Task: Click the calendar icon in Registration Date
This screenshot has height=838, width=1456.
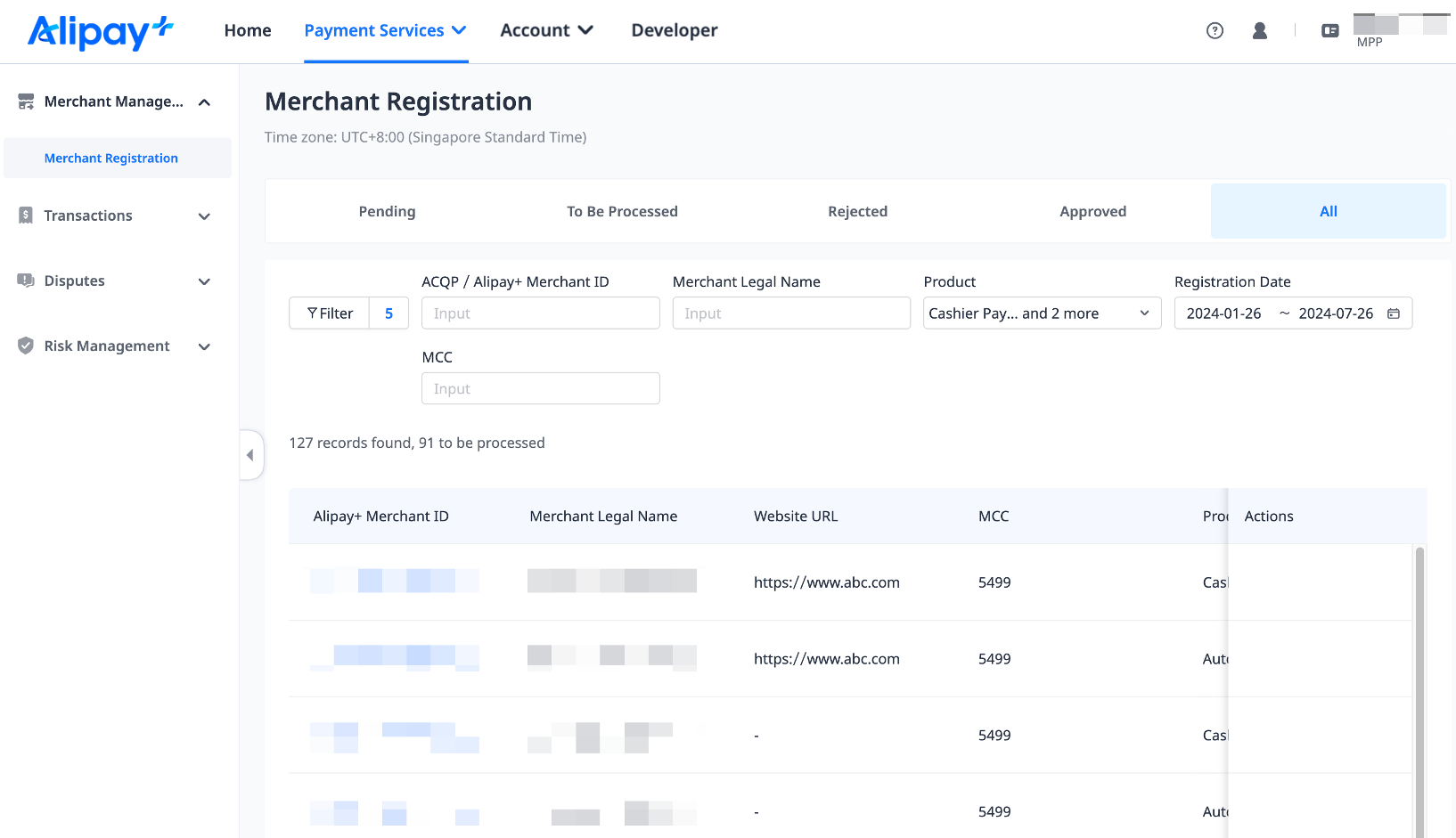Action: 1394,313
